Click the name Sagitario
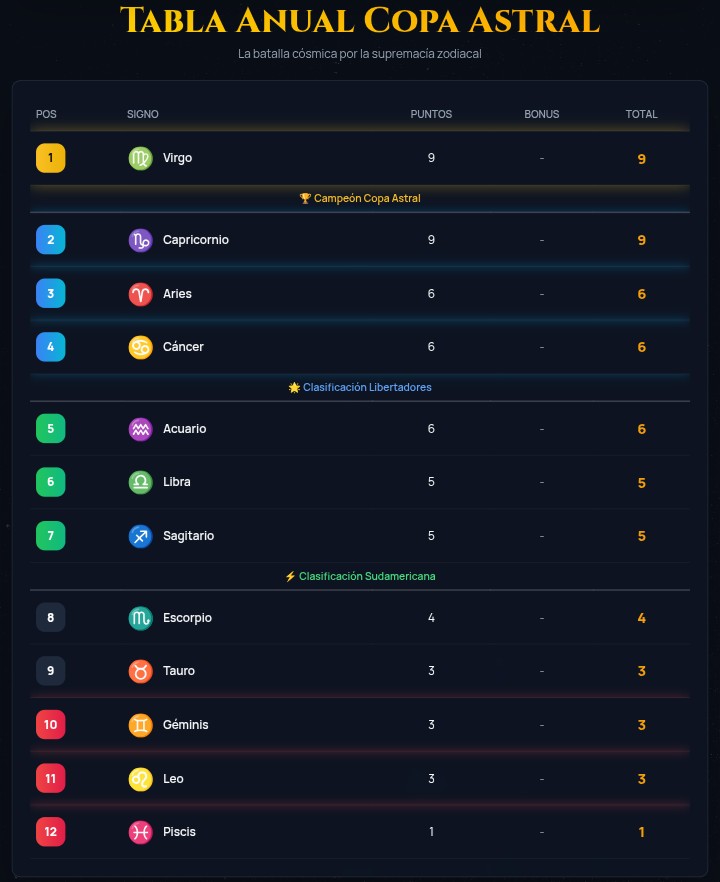This screenshot has width=720, height=882. 188,536
